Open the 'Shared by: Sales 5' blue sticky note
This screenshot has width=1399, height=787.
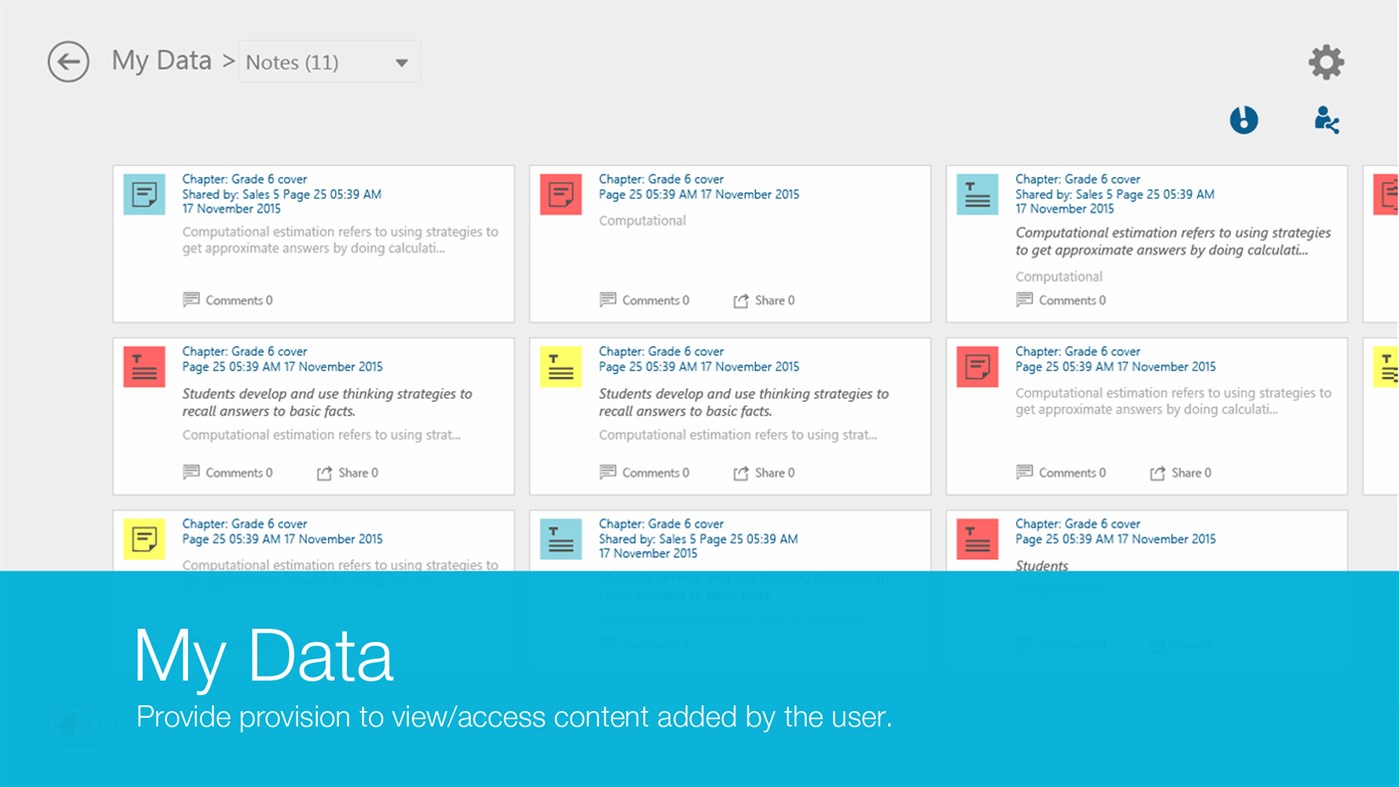pyautogui.click(x=281, y=194)
